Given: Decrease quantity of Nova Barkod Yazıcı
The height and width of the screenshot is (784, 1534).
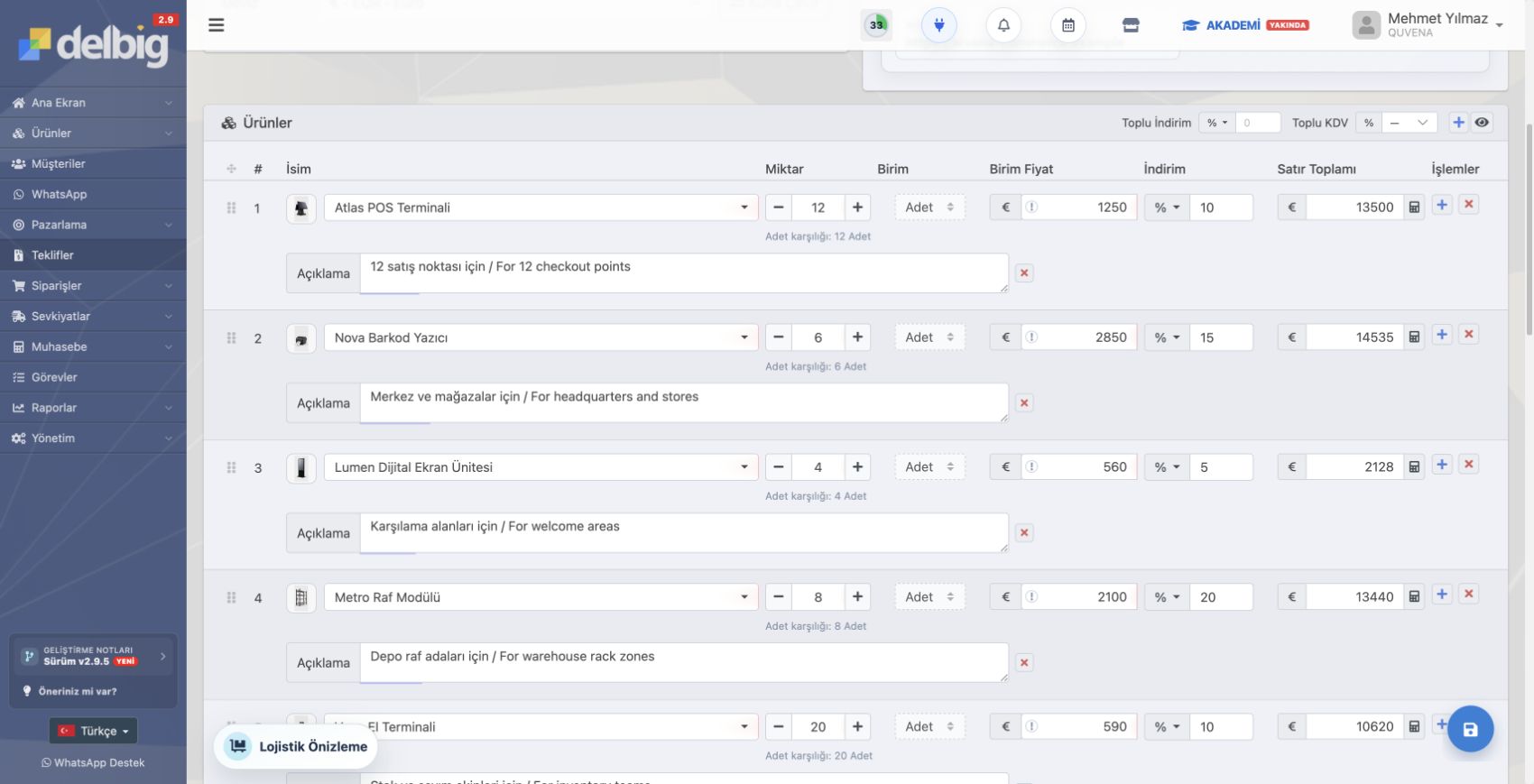Looking at the screenshot, I should point(779,337).
